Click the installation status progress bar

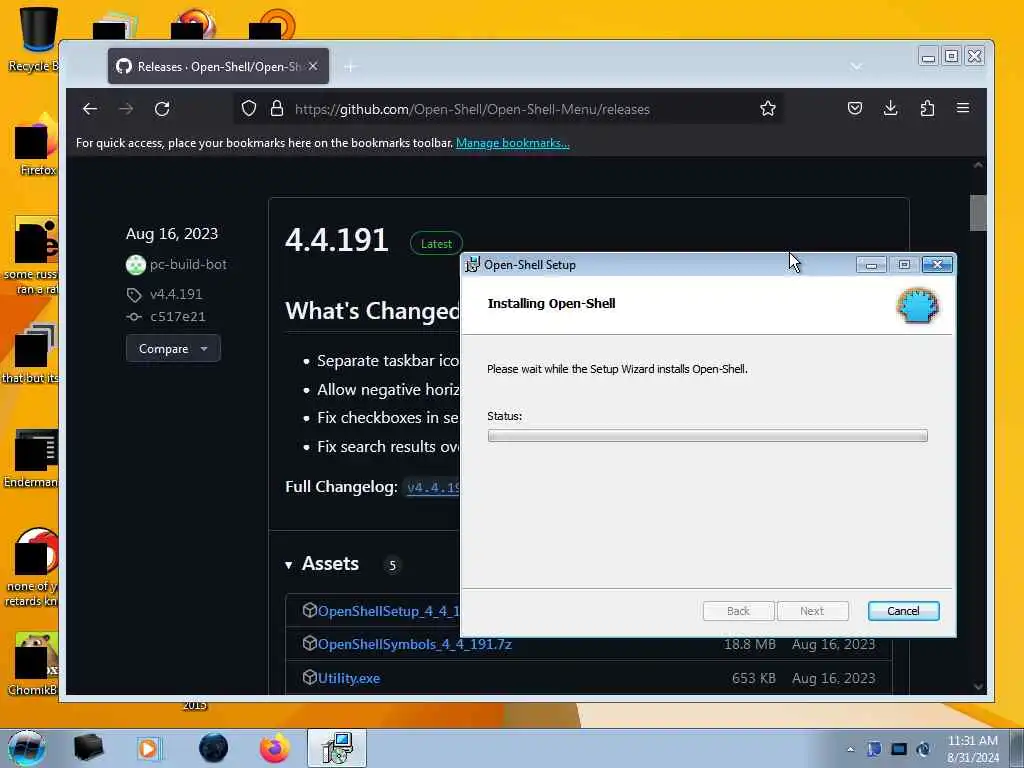coord(707,436)
